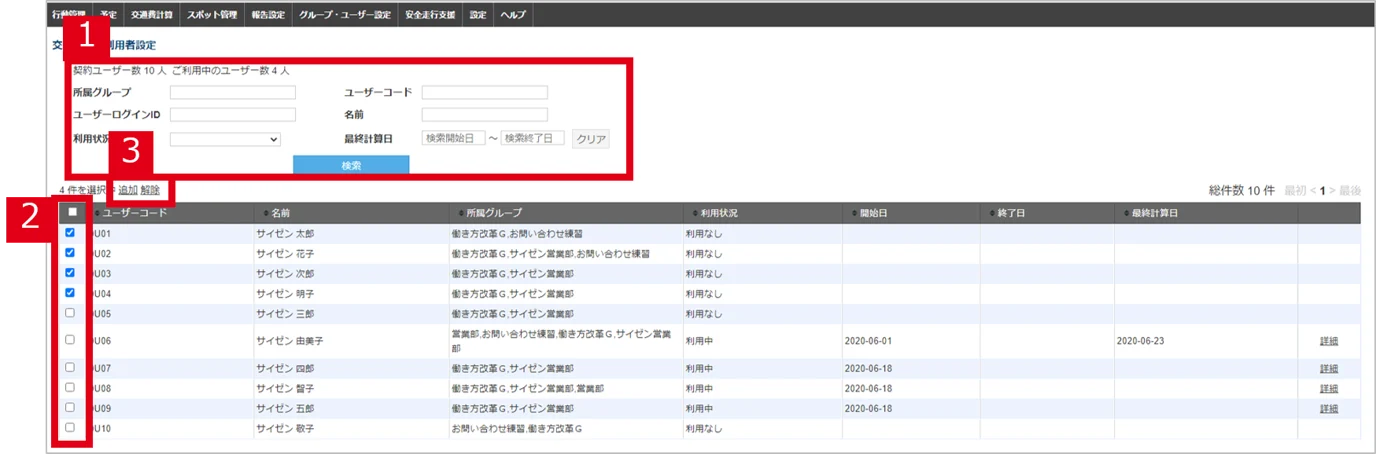Image resolution: width=1376 pixels, height=454 pixels.
Task: Open the 報告設定 menu
Action: [268, 15]
